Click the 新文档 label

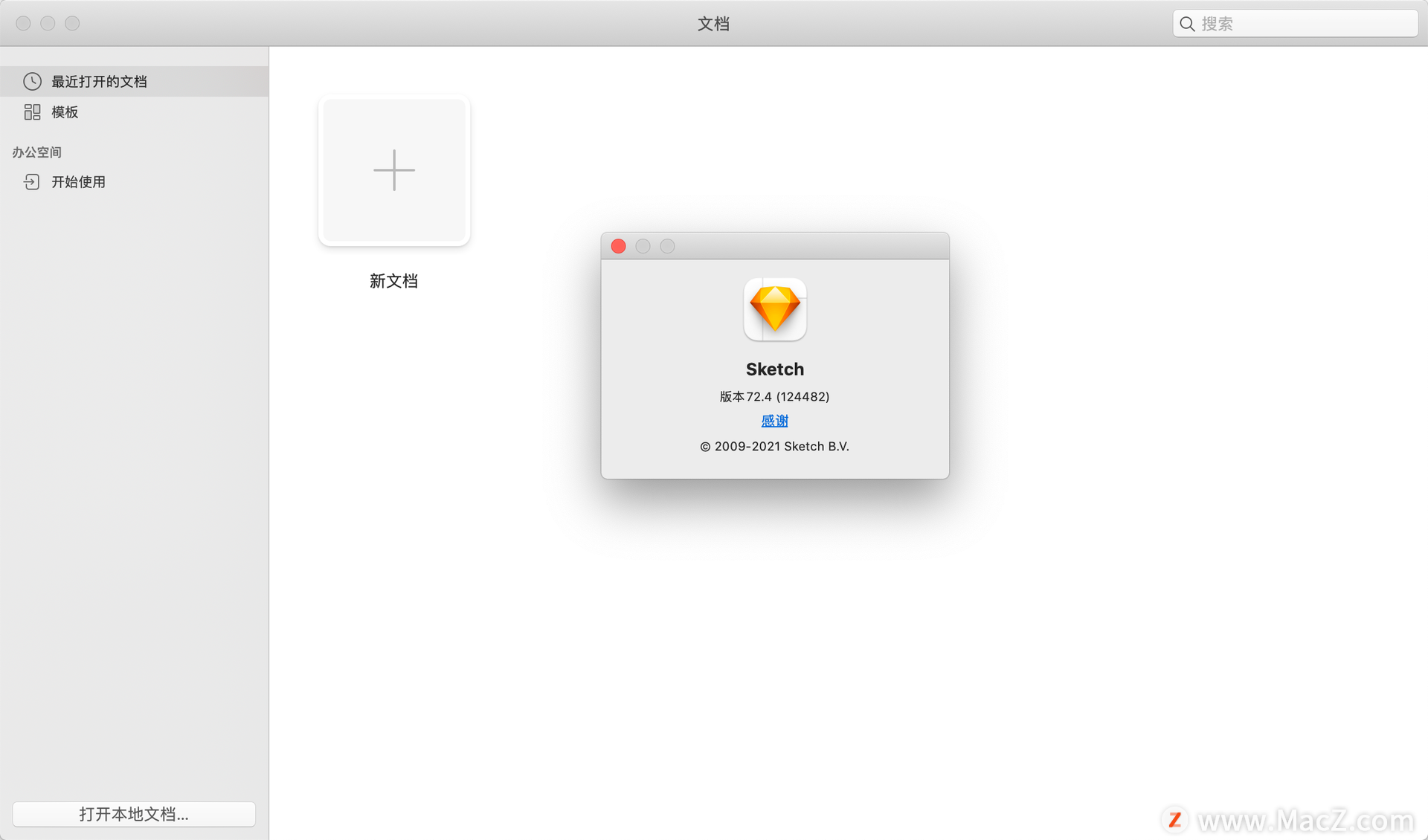[393, 281]
